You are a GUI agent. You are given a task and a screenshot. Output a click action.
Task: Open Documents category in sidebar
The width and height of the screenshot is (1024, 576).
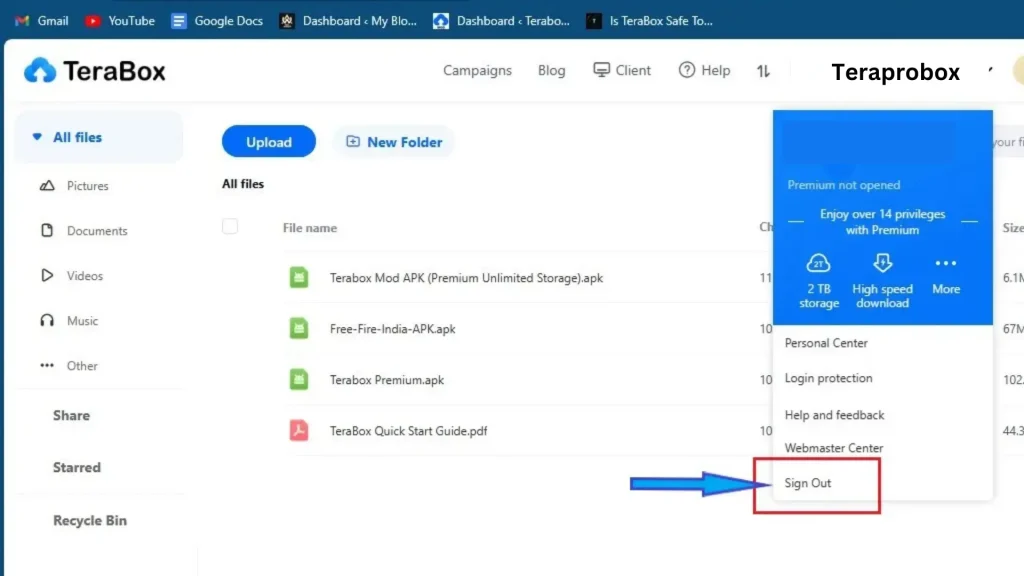pos(96,231)
